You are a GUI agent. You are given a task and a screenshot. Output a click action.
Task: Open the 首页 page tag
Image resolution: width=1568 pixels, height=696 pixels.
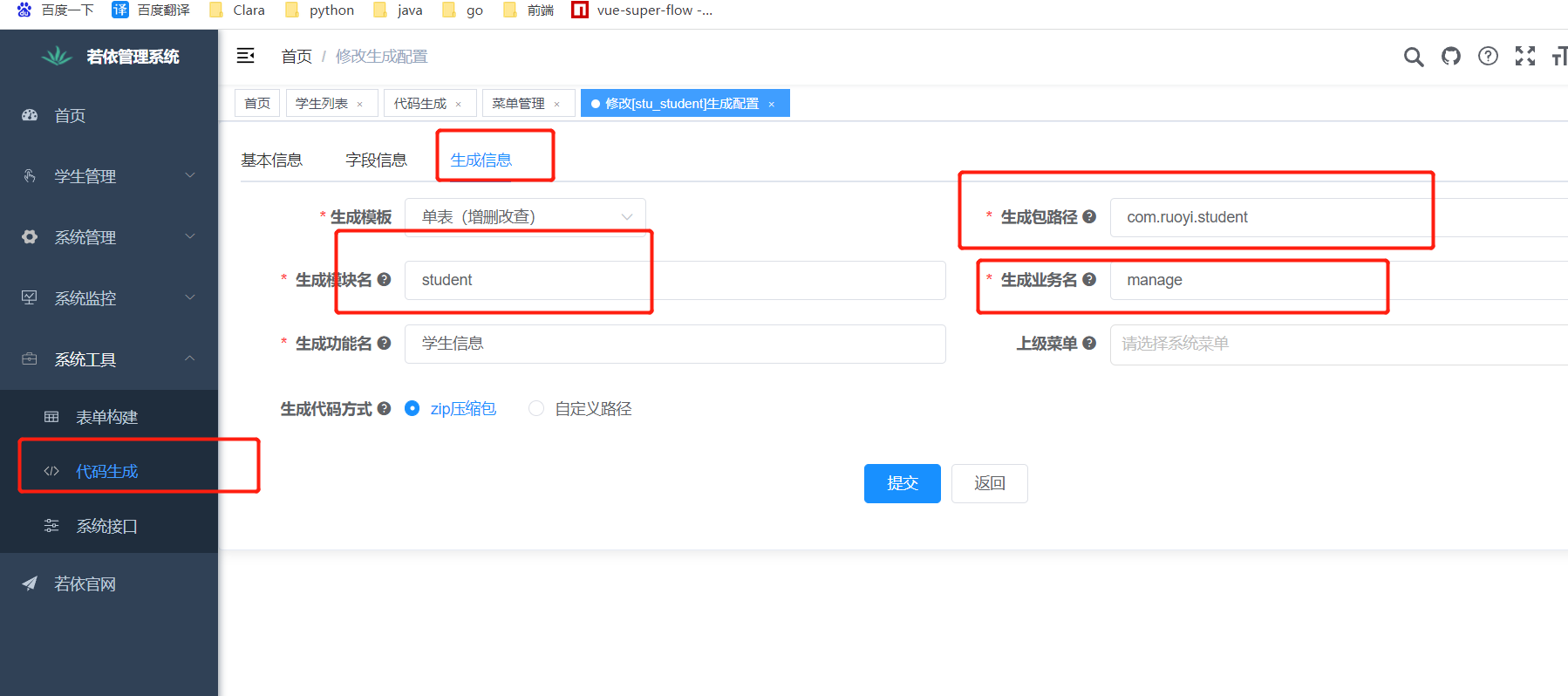point(257,103)
